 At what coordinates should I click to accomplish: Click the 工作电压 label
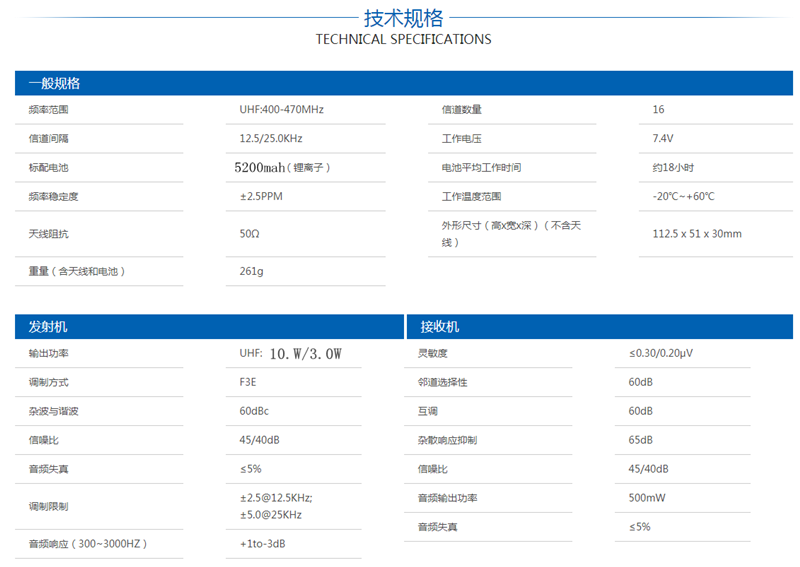pyautogui.click(x=462, y=139)
